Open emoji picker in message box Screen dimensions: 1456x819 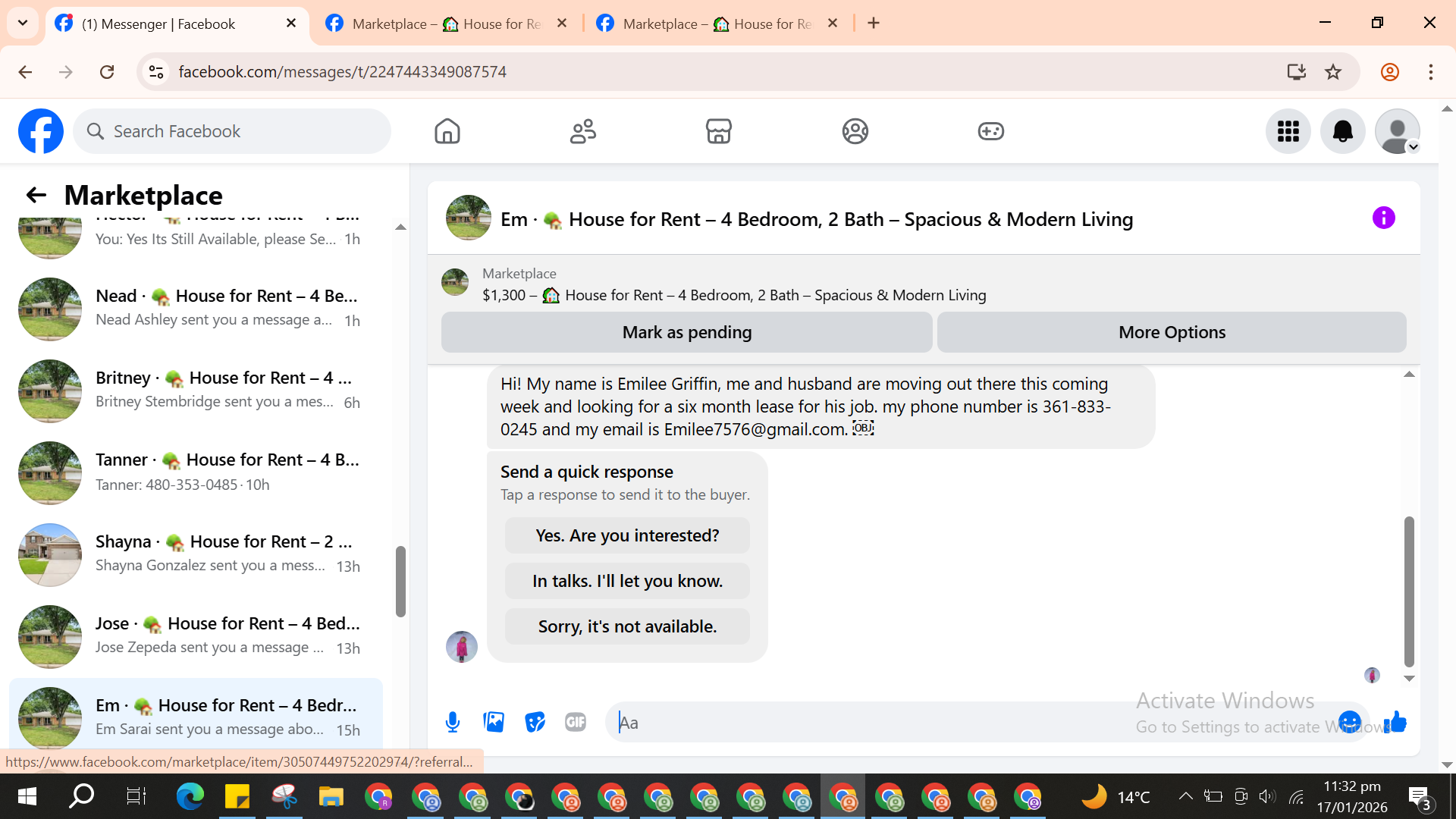pos(1350,722)
